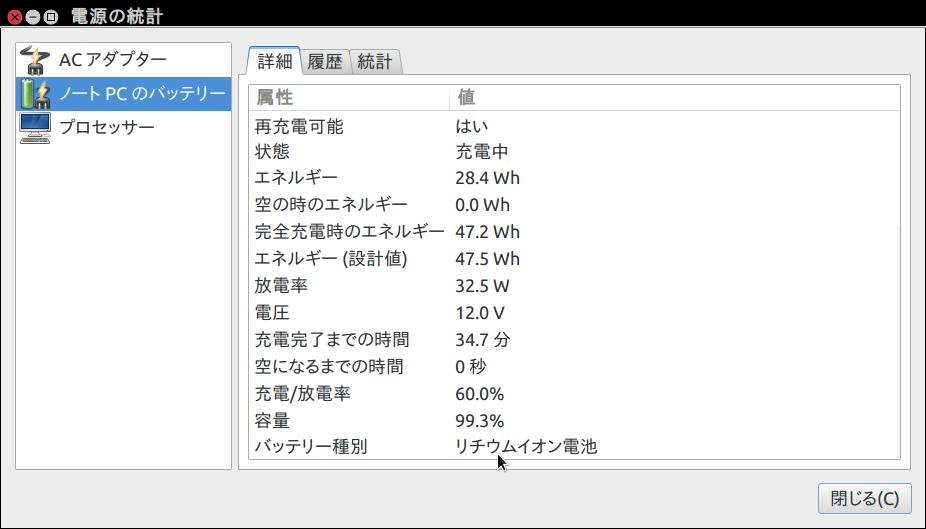
Task: Close the window with red button
Action: tap(15, 17)
